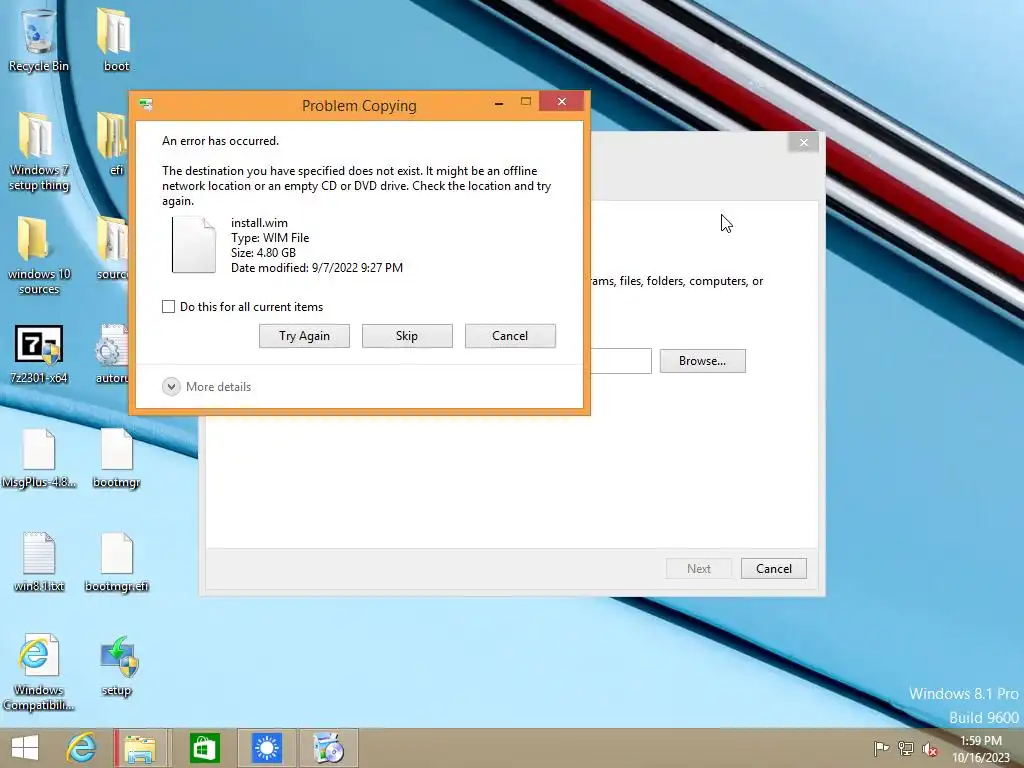Select the 7z2301-x64 installer icon
1024x768 pixels.
pyautogui.click(x=39, y=354)
